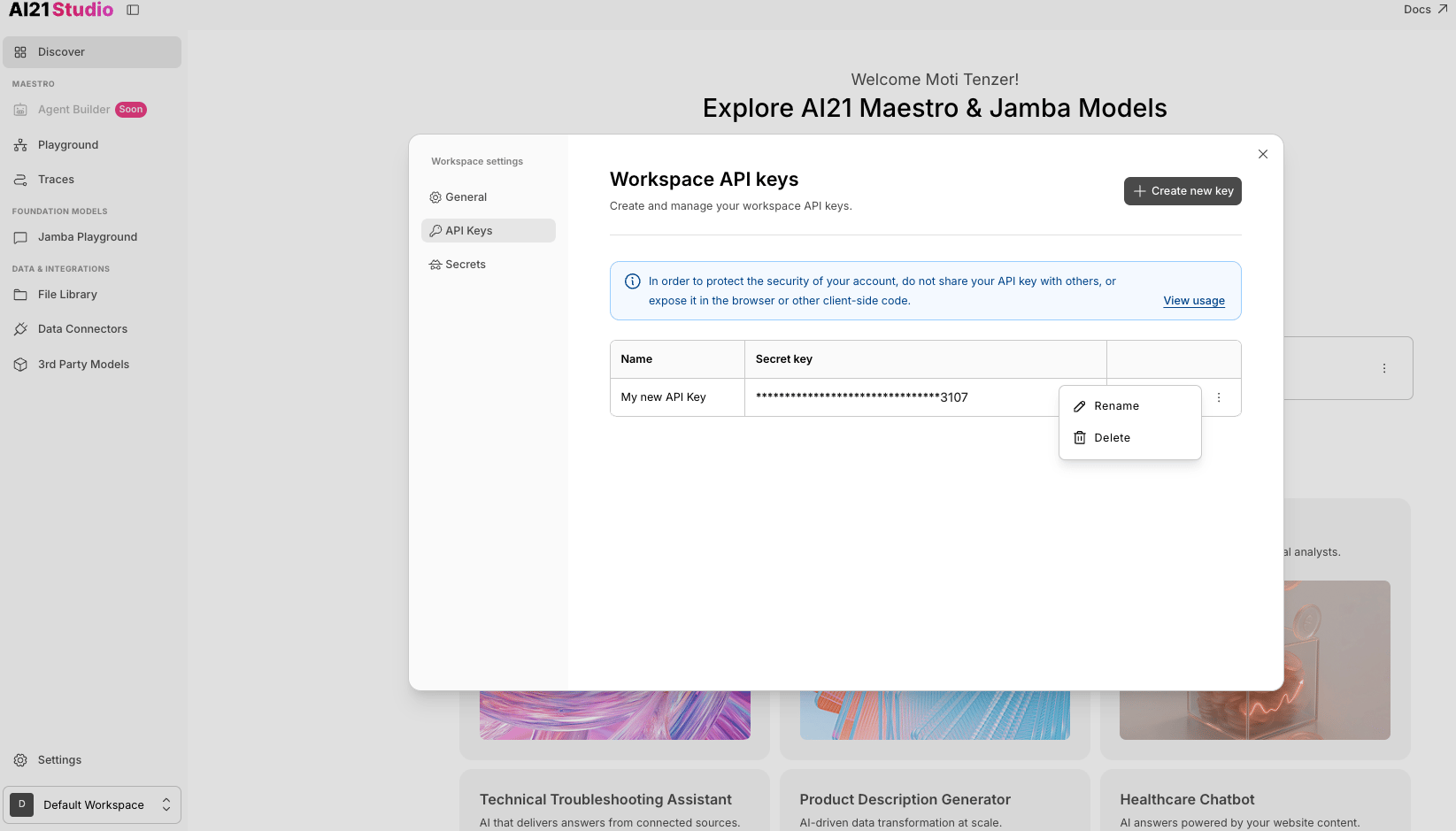Click the File Library folder icon
This screenshot has height=831, width=1456.
[20, 295]
